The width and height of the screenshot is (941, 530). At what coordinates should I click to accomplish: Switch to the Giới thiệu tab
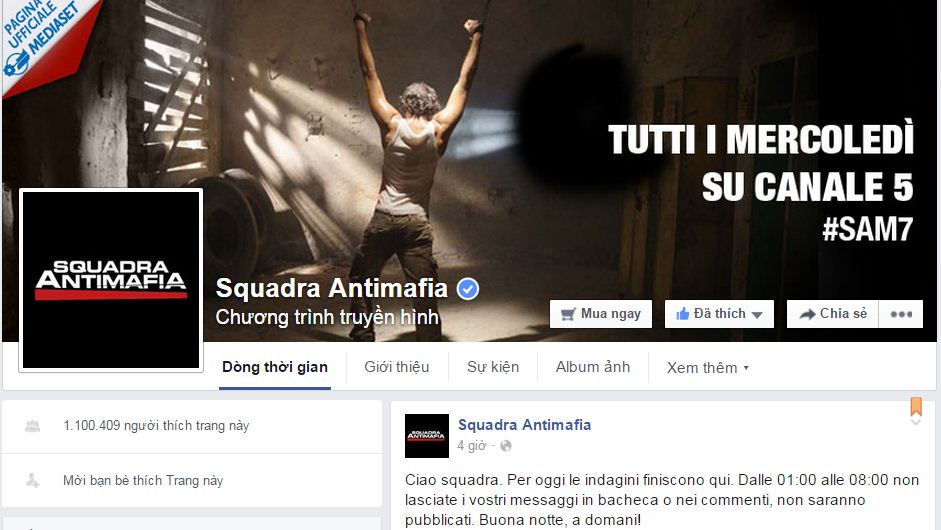[397, 367]
